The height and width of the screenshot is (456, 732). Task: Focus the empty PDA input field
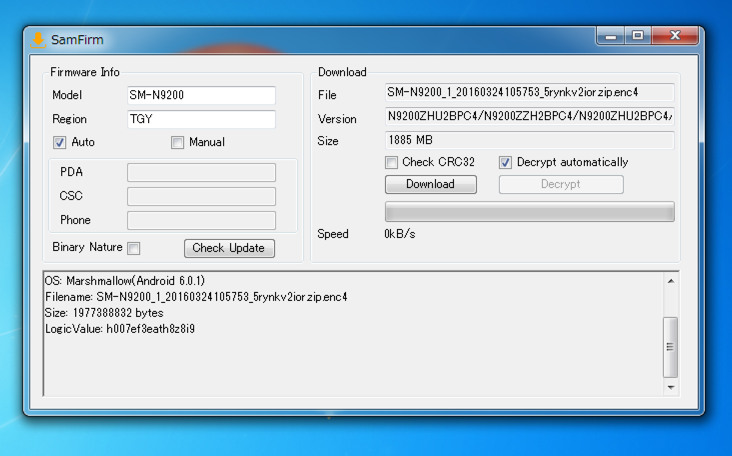[x=201, y=172]
